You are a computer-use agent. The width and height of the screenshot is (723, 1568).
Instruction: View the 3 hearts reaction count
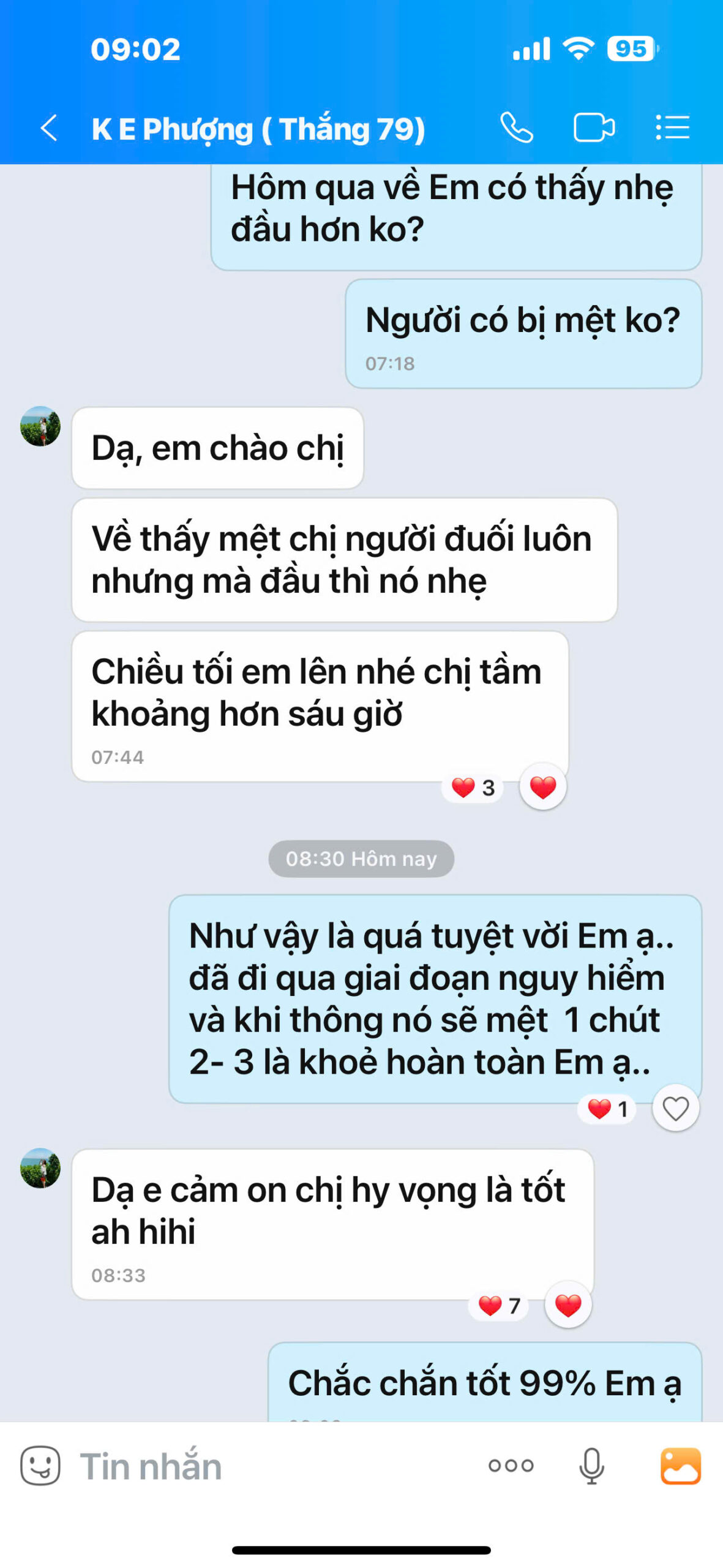(473, 788)
